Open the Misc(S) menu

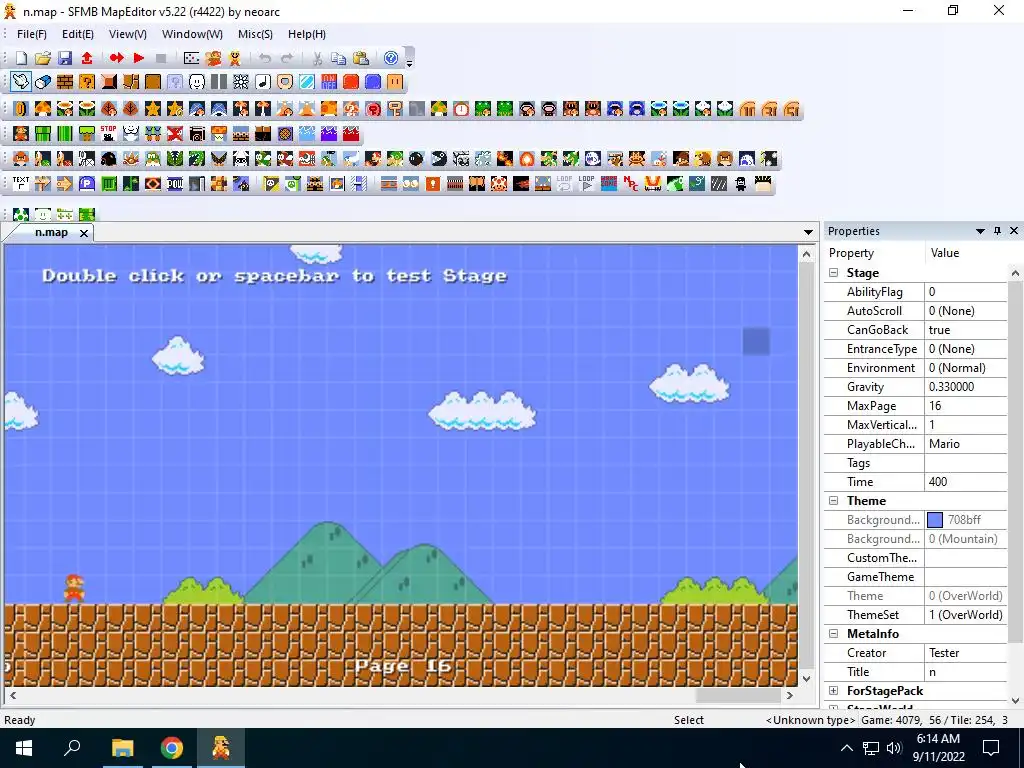coord(255,34)
